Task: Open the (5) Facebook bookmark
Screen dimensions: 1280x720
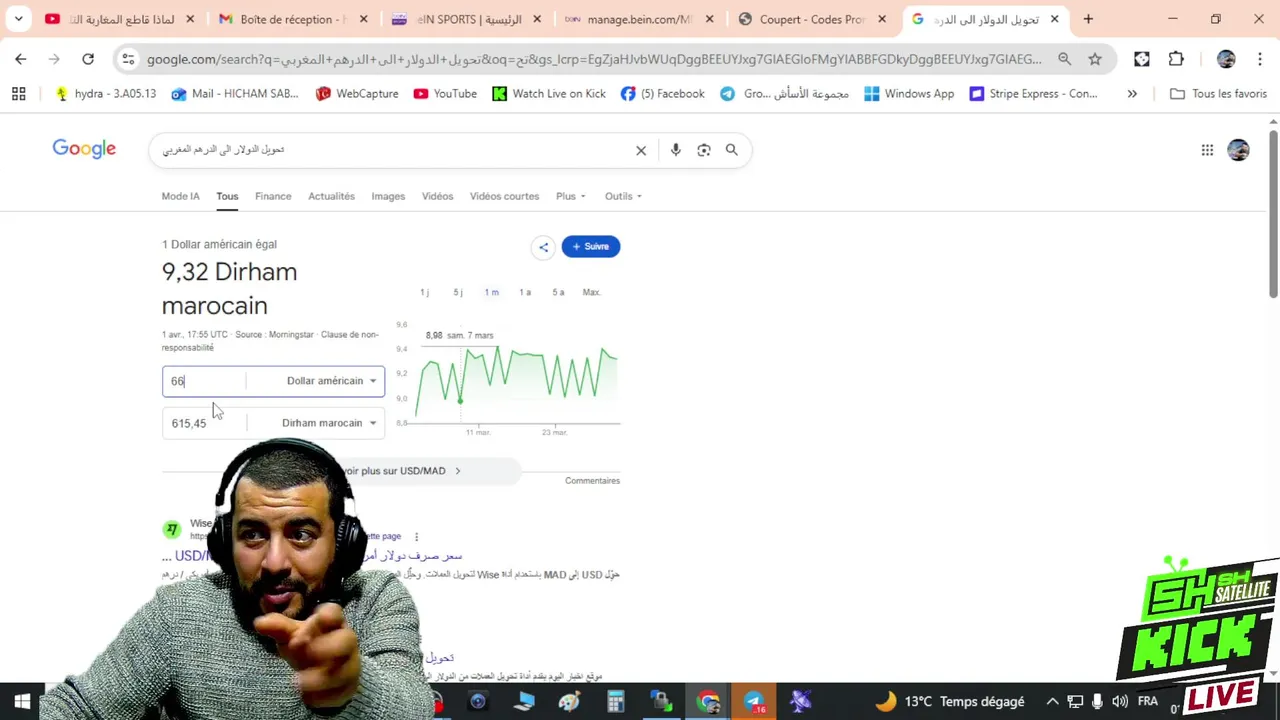Action: 662,94
